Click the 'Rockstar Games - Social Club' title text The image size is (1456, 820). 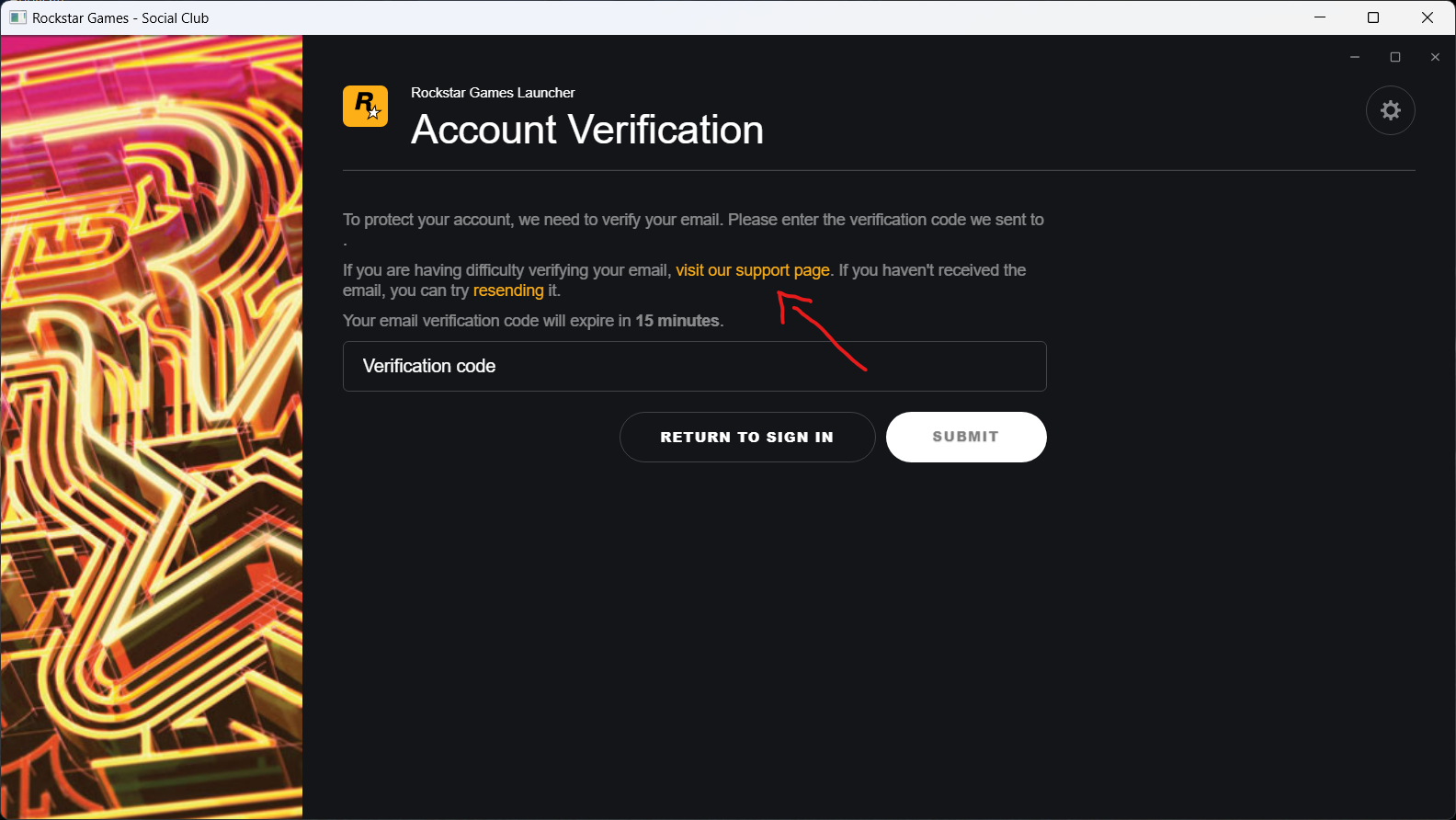(120, 17)
